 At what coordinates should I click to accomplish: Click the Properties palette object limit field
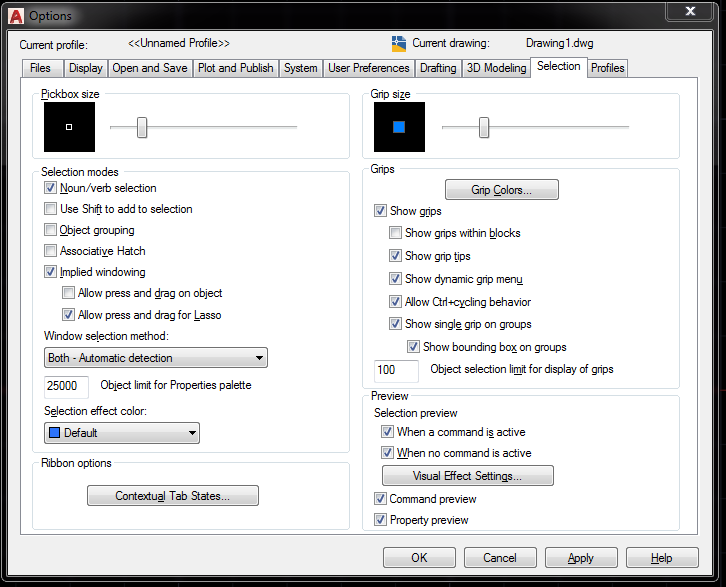(67, 386)
